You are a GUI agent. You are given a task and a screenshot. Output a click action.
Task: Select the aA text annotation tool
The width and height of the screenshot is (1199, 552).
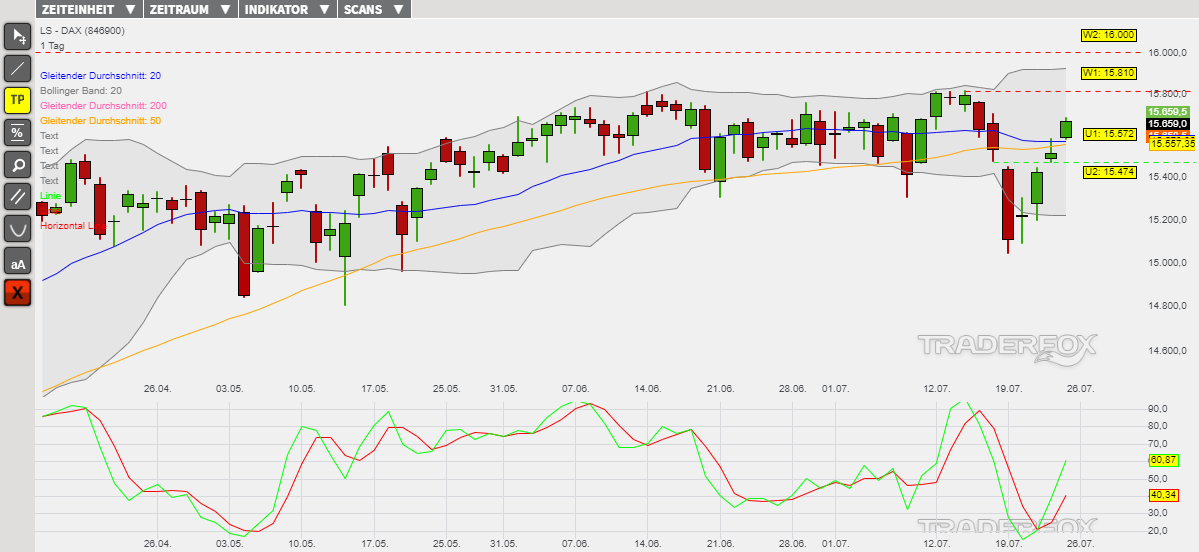point(18,261)
